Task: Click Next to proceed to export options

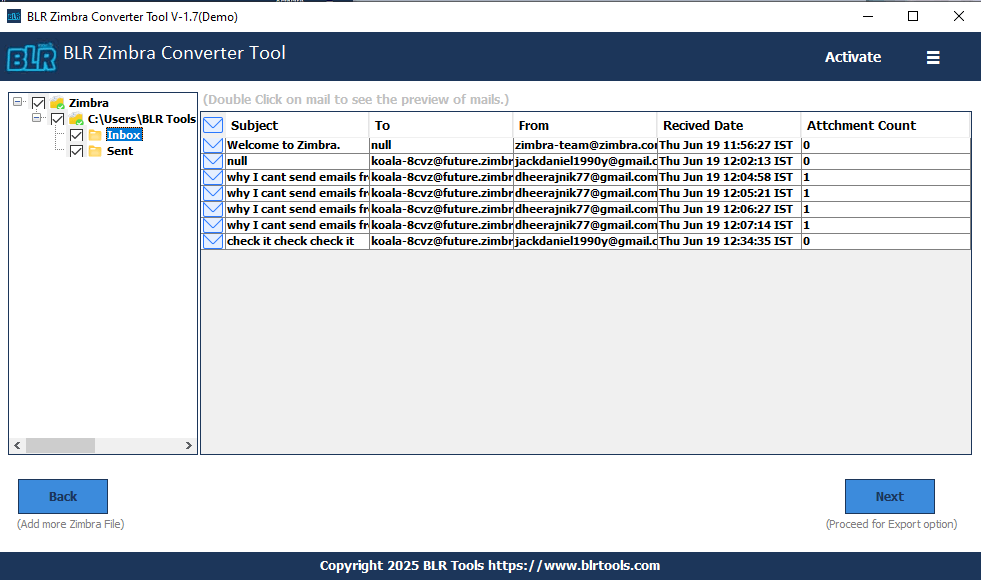Action: (x=889, y=496)
